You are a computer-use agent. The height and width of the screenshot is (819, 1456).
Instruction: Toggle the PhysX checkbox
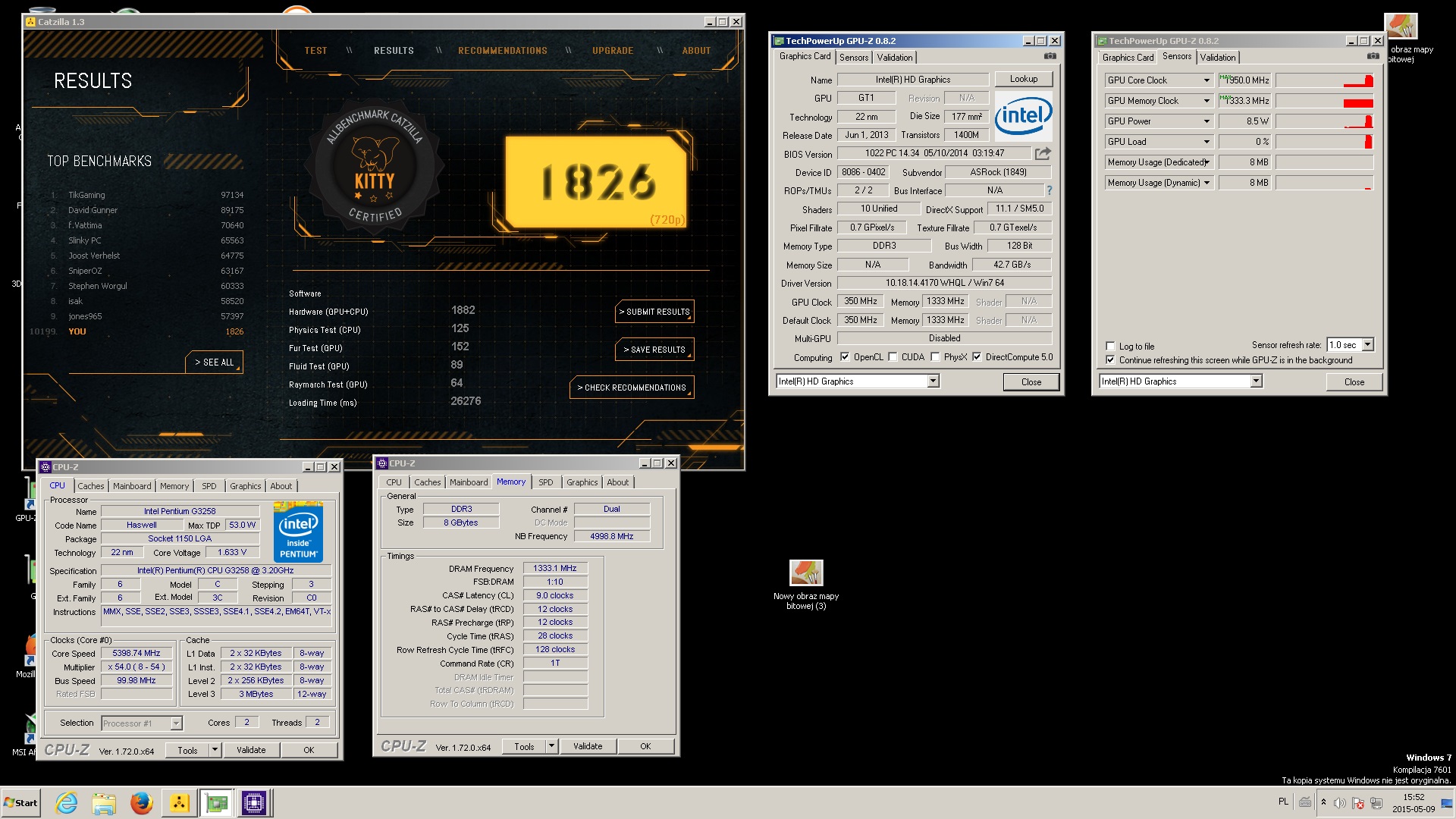935,357
